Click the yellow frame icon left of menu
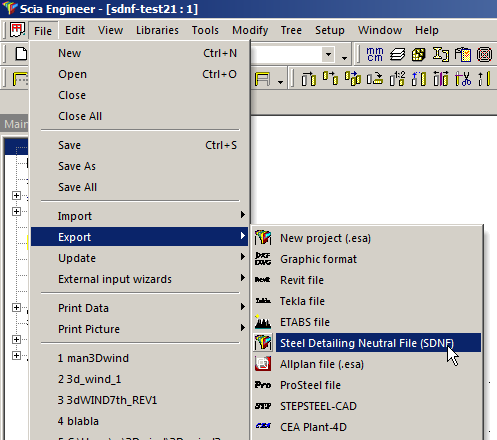This screenshot has height=440, width=497. tap(20, 79)
